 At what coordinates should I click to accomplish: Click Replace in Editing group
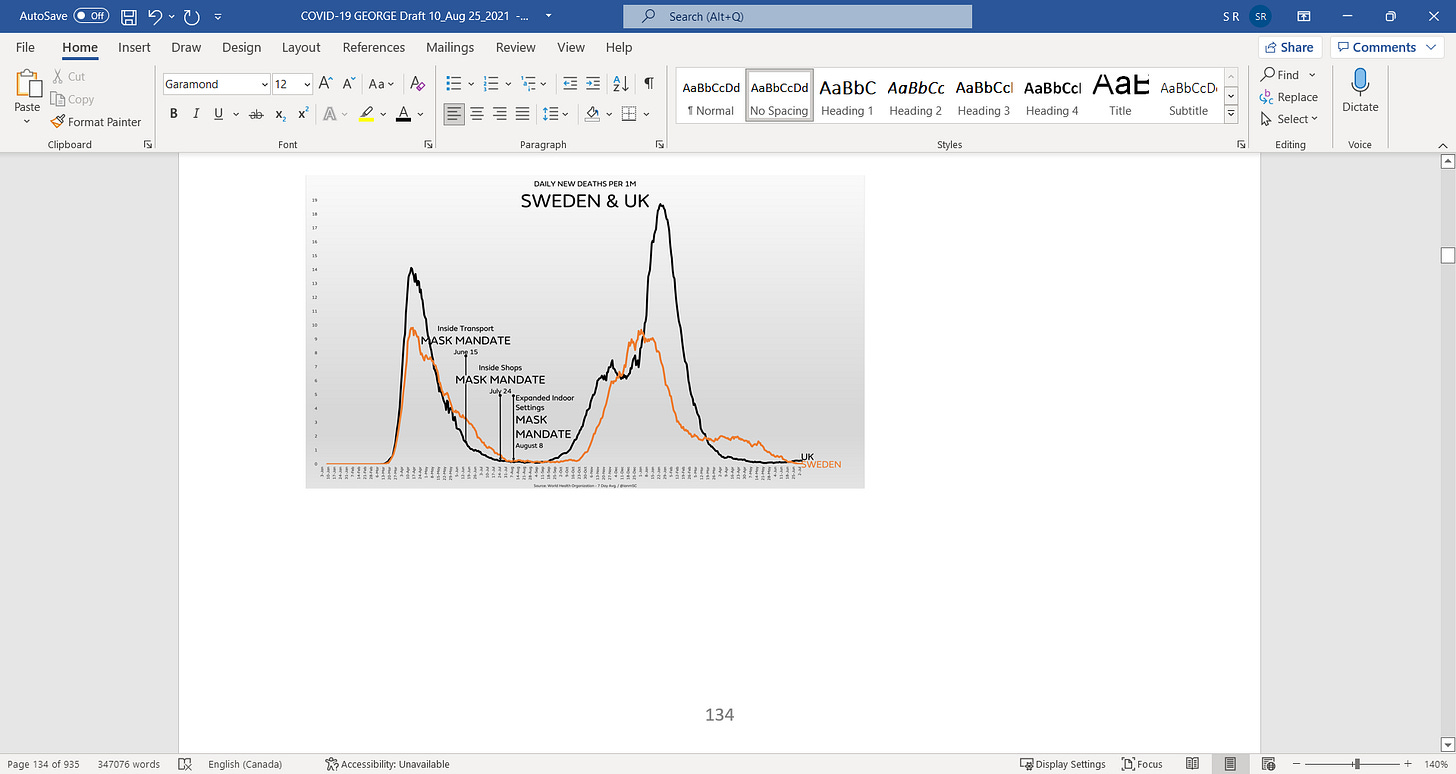pos(1289,97)
